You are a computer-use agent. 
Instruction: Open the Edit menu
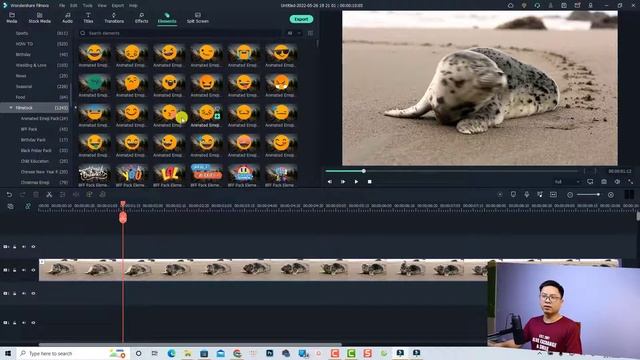[x=73, y=6]
